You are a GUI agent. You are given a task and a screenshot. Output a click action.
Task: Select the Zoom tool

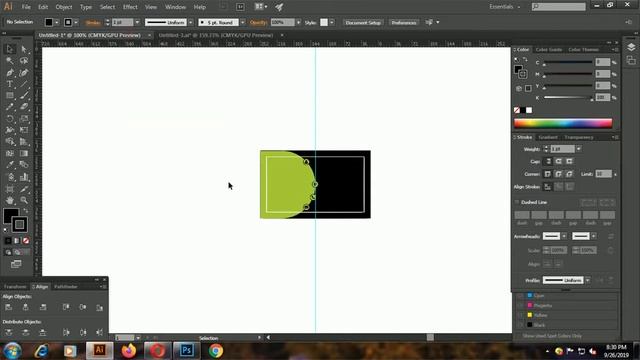pyautogui.click(x=24, y=200)
